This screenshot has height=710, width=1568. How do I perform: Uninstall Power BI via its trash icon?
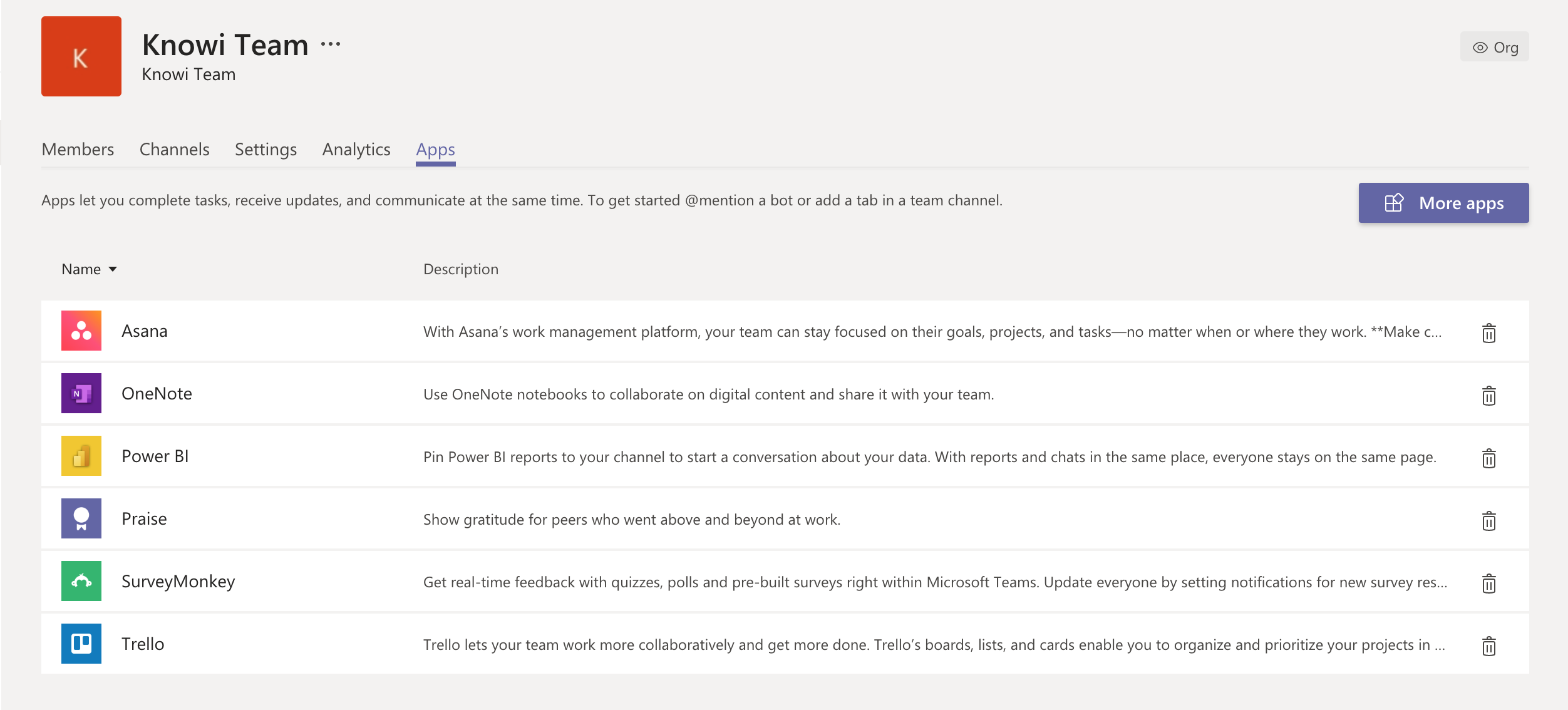(x=1488, y=458)
